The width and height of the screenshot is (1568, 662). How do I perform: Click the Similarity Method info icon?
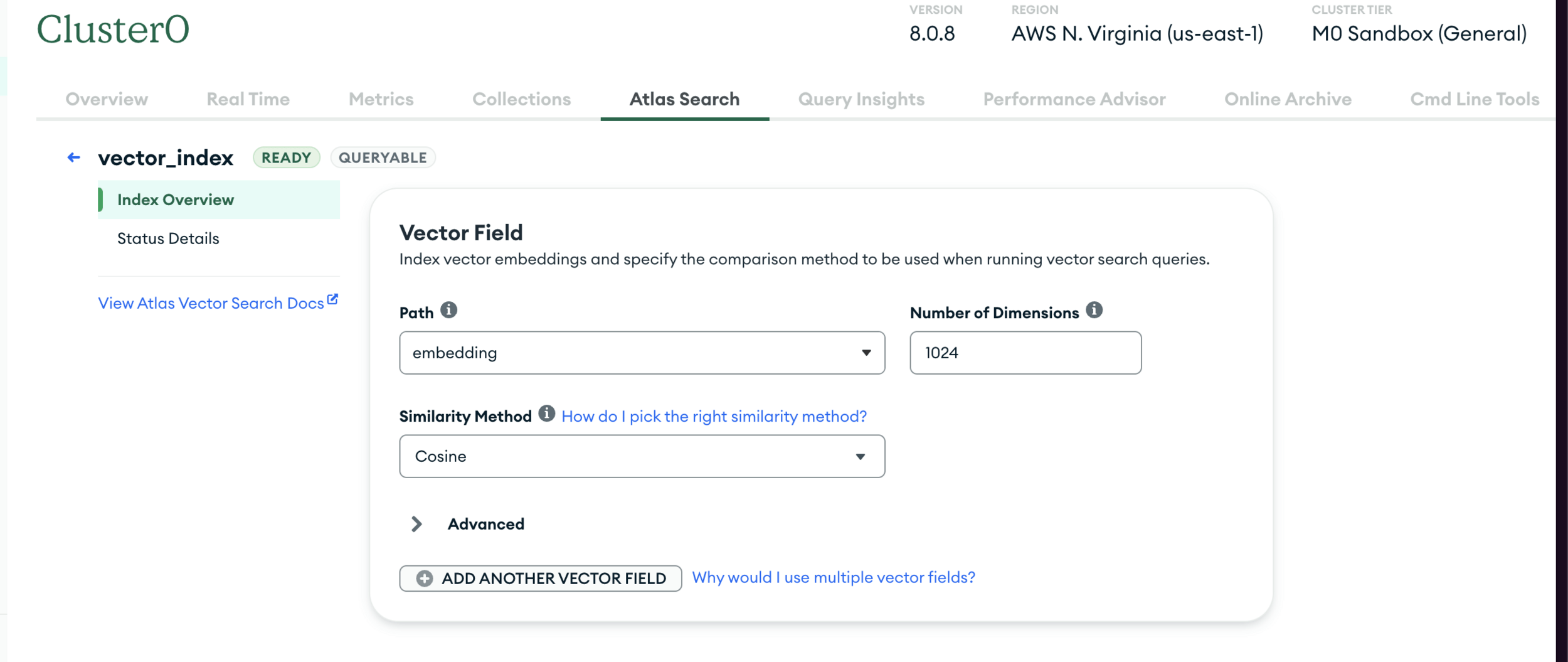546,414
